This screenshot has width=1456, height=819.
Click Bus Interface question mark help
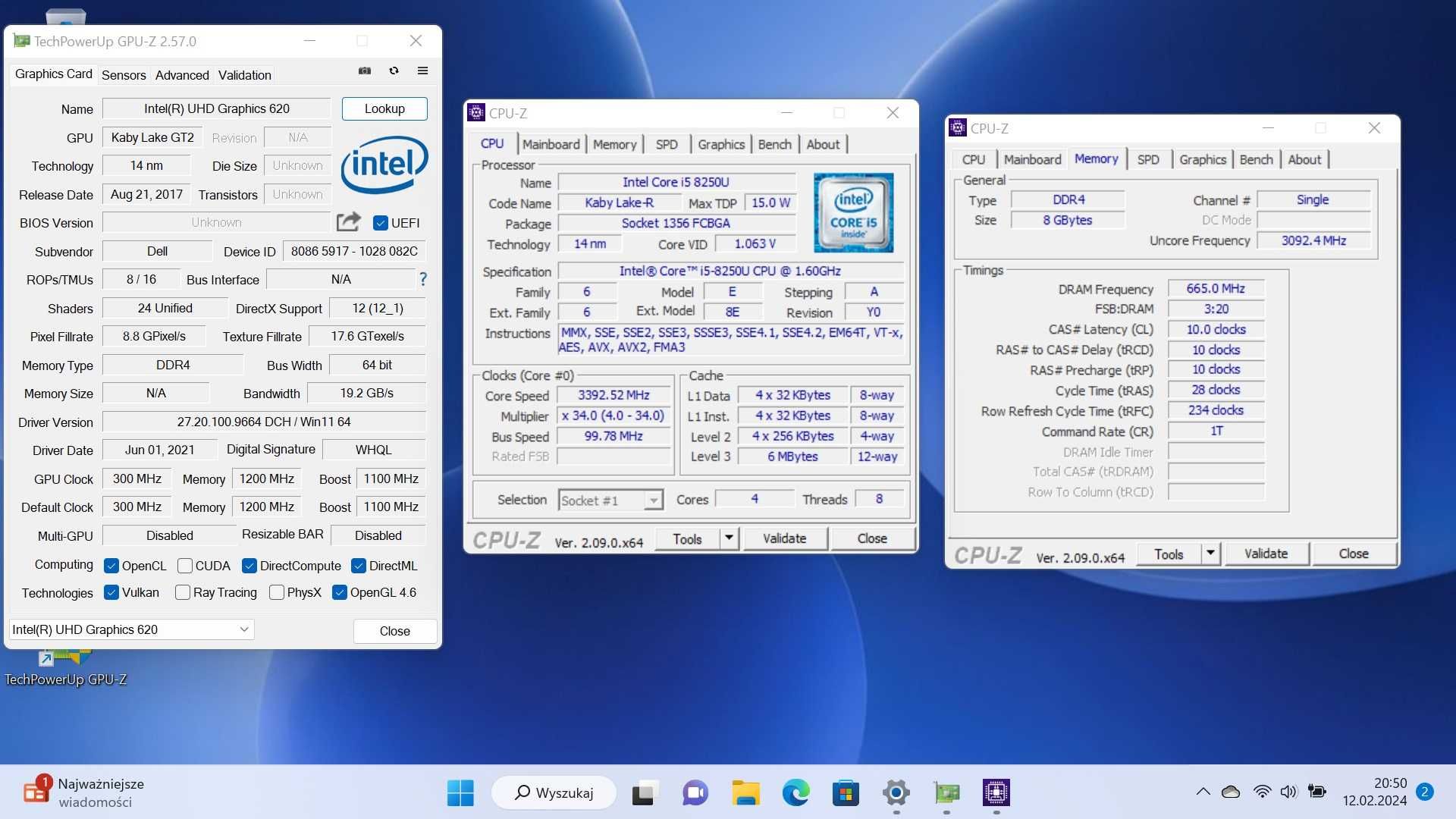[x=423, y=279]
